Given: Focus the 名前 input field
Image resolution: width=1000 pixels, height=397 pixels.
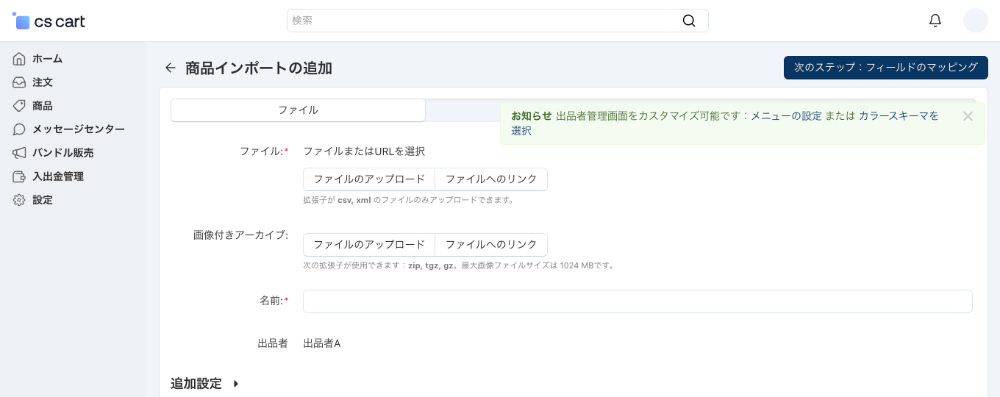Looking at the screenshot, I should pos(638,301).
